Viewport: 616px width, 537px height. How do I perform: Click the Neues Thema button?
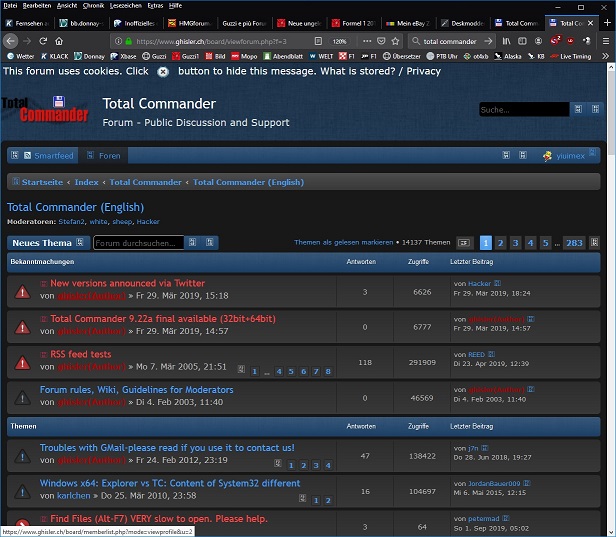click(48, 243)
